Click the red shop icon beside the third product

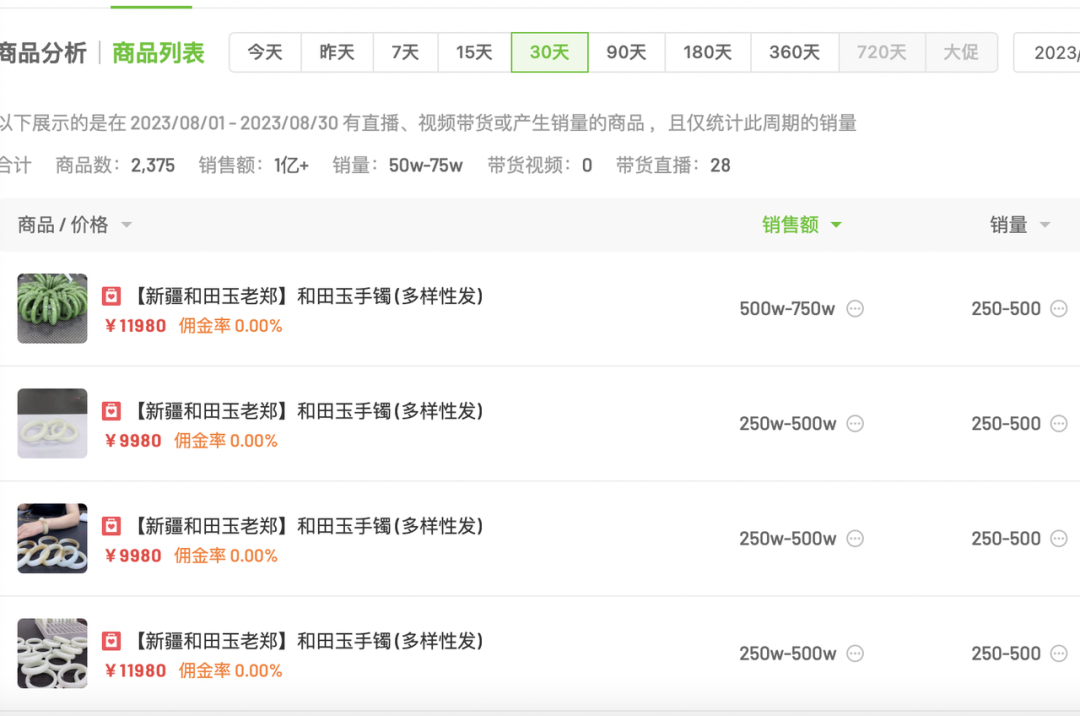click(111, 526)
